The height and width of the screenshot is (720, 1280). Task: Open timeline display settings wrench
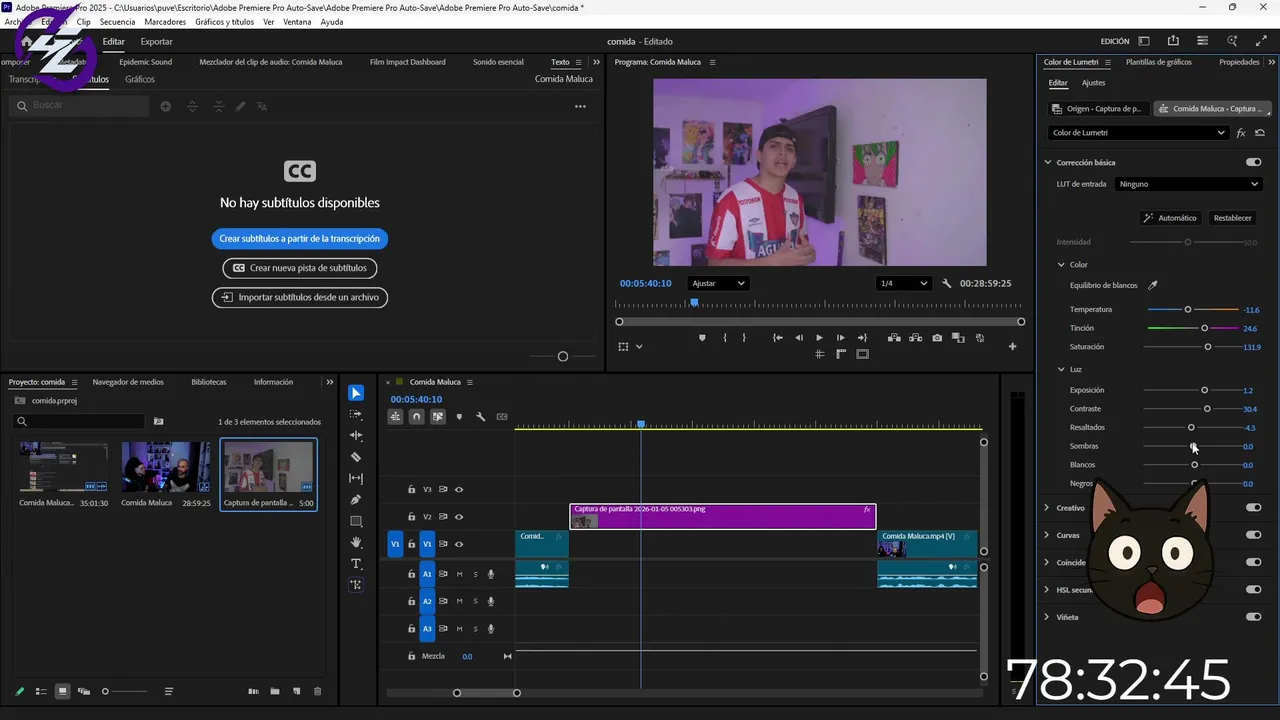point(480,417)
